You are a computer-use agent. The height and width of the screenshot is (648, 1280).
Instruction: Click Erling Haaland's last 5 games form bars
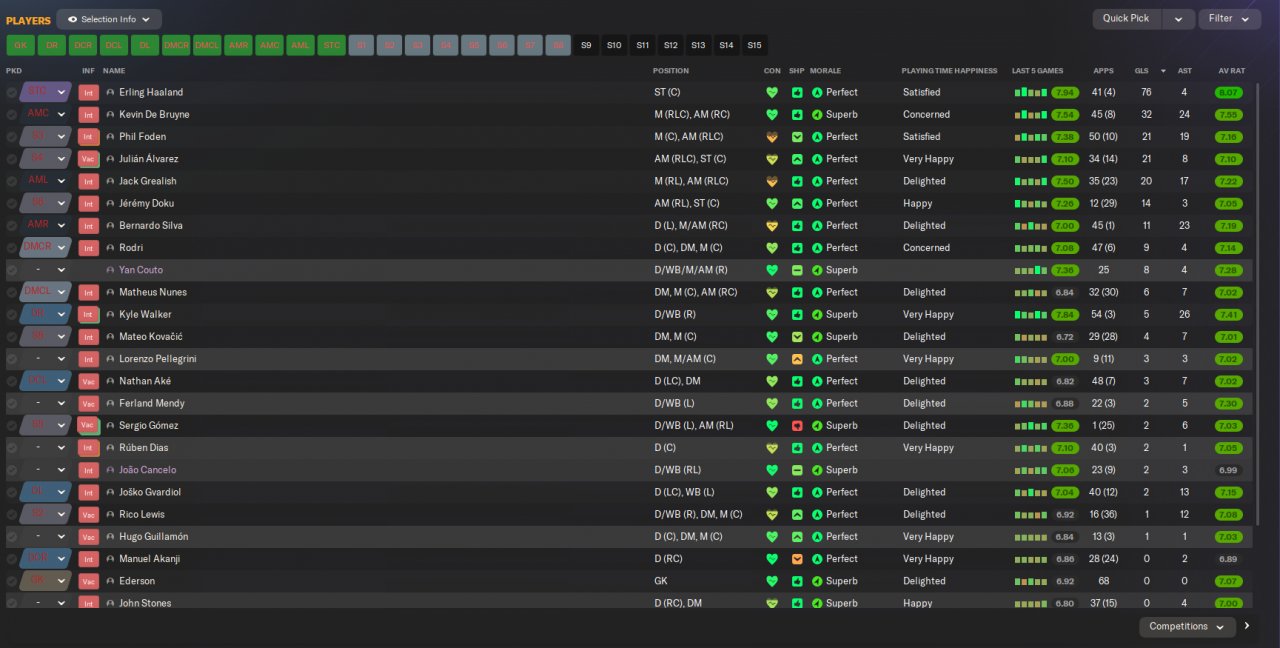click(x=1030, y=92)
